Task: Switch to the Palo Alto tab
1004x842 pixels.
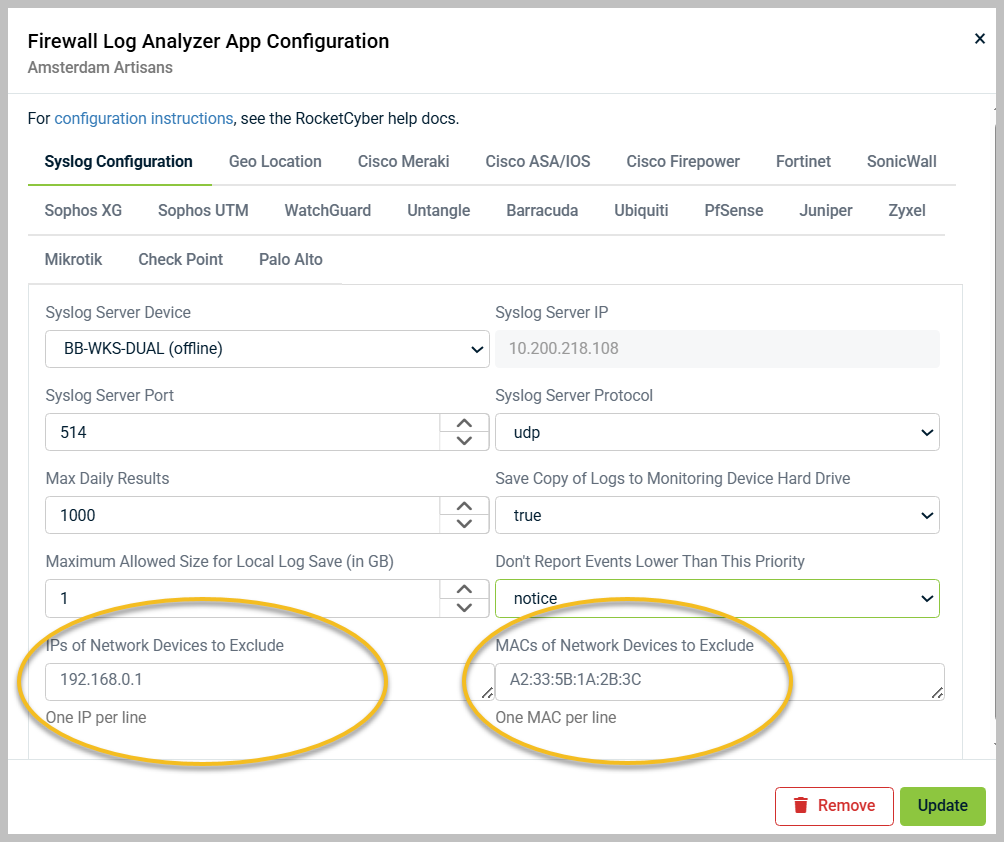Action: (290, 259)
